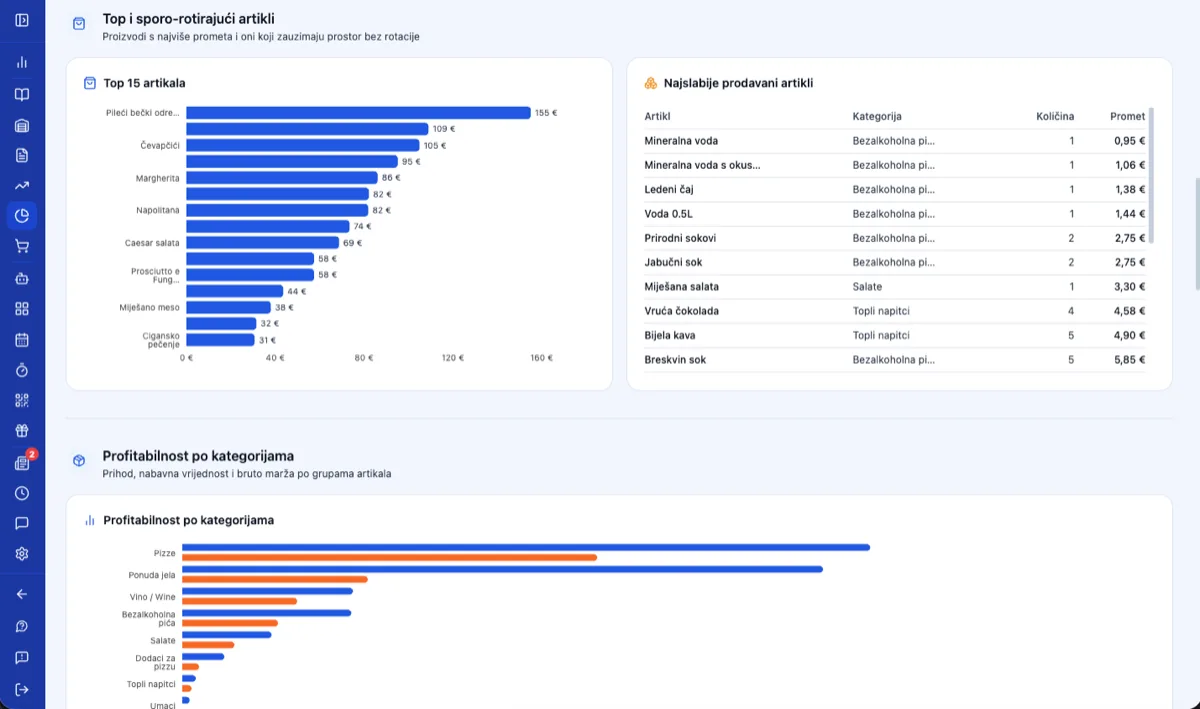Select the Miješana salata table row
Viewport: 1200px width, 709px height.
coord(895,286)
